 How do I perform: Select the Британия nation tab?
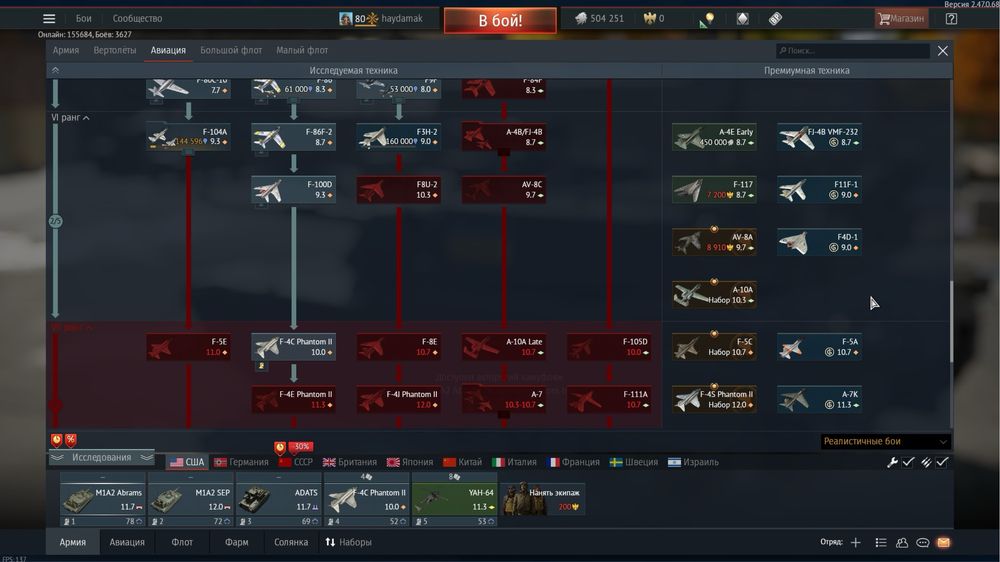click(349, 462)
